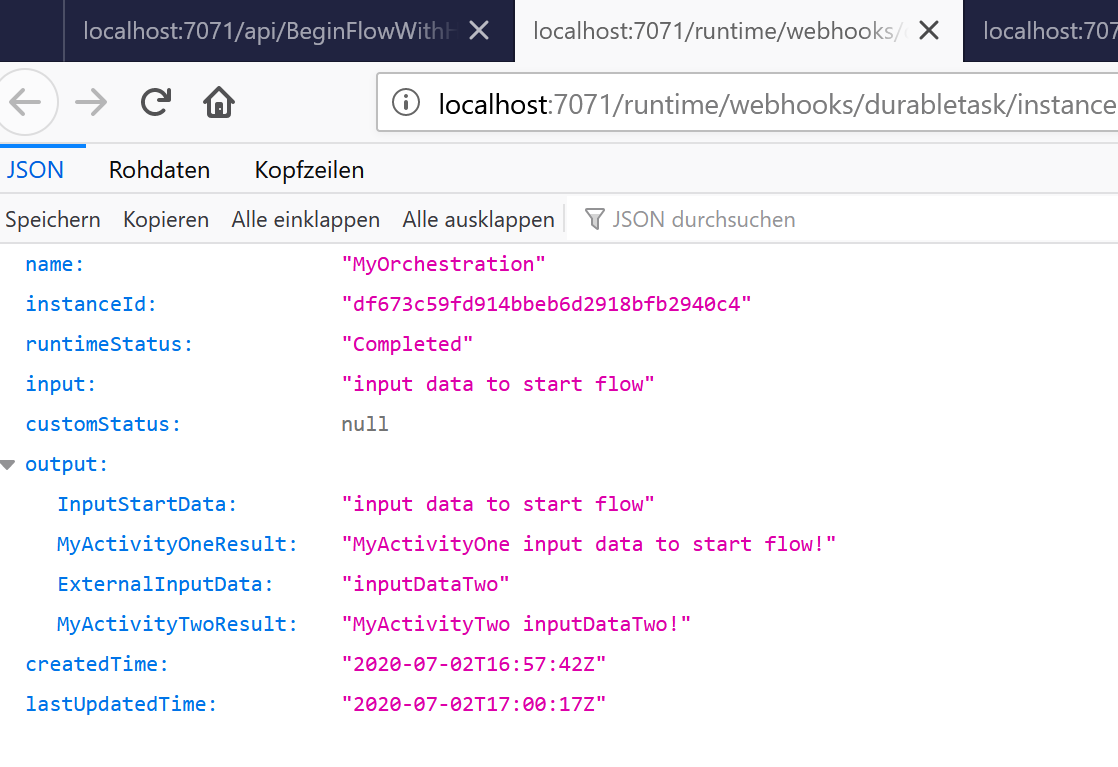
Task: Click the browser back arrow button
Action: [x=25, y=103]
